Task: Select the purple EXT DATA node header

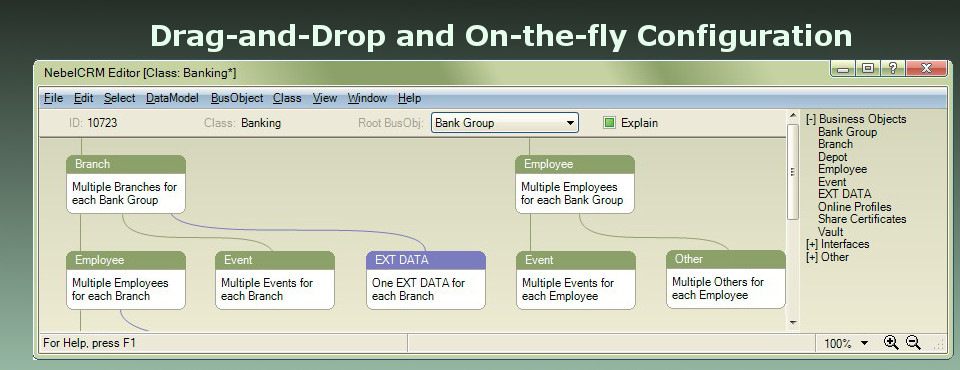Action: pos(426,260)
